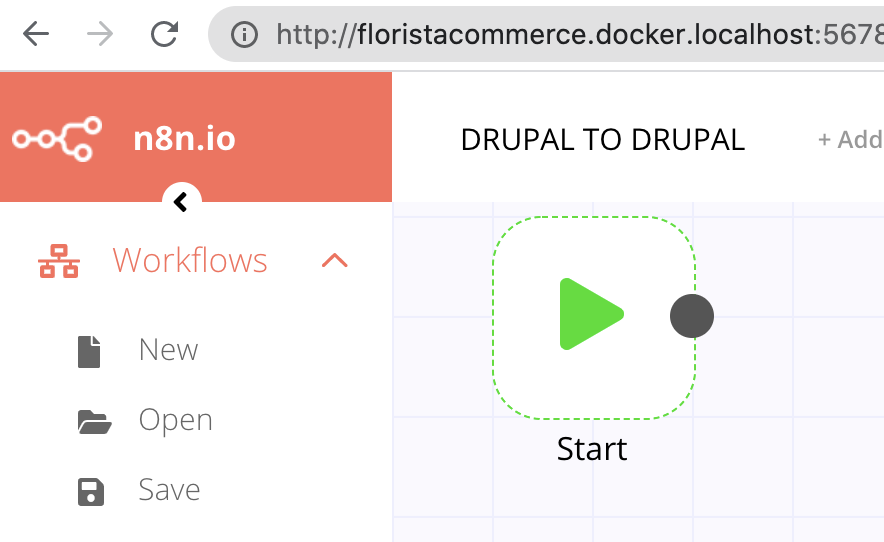
Task: Click the Save floppy disk icon
Action: (91, 492)
